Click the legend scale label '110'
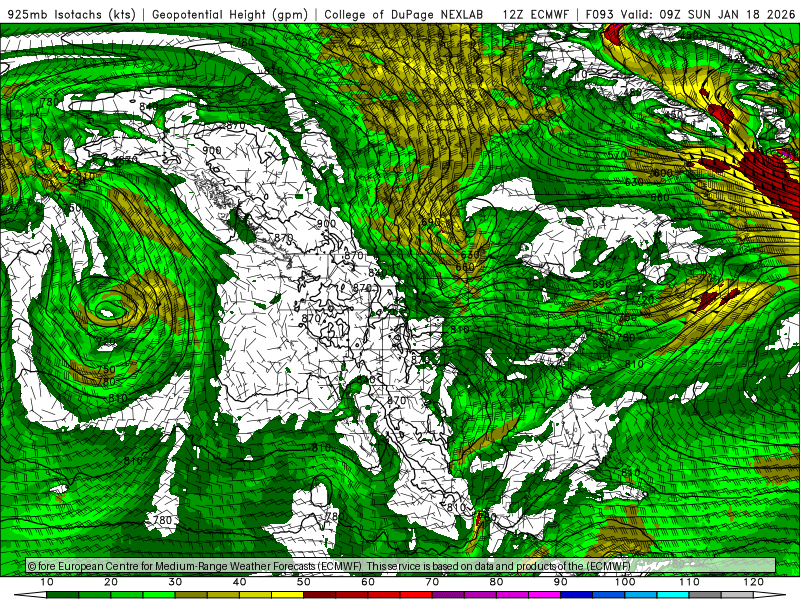Image resolution: width=800 pixels, height=600 pixels. tap(689, 582)
